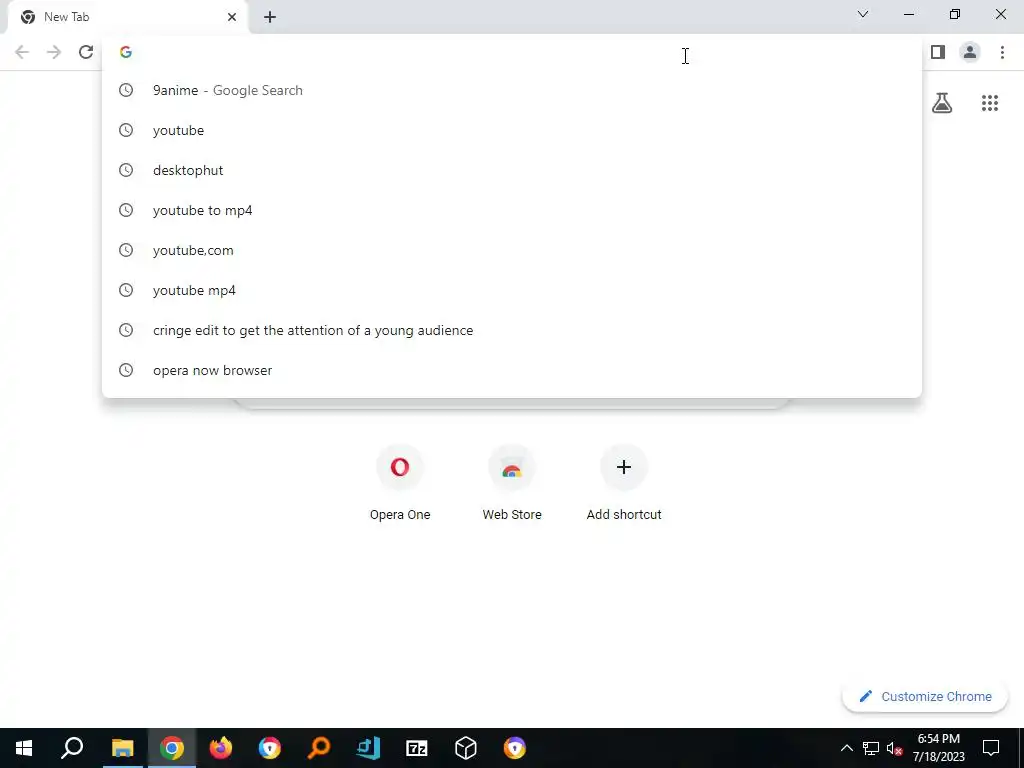Open the Web Store shortcut

pyautogui.click(x=512, y=483)
